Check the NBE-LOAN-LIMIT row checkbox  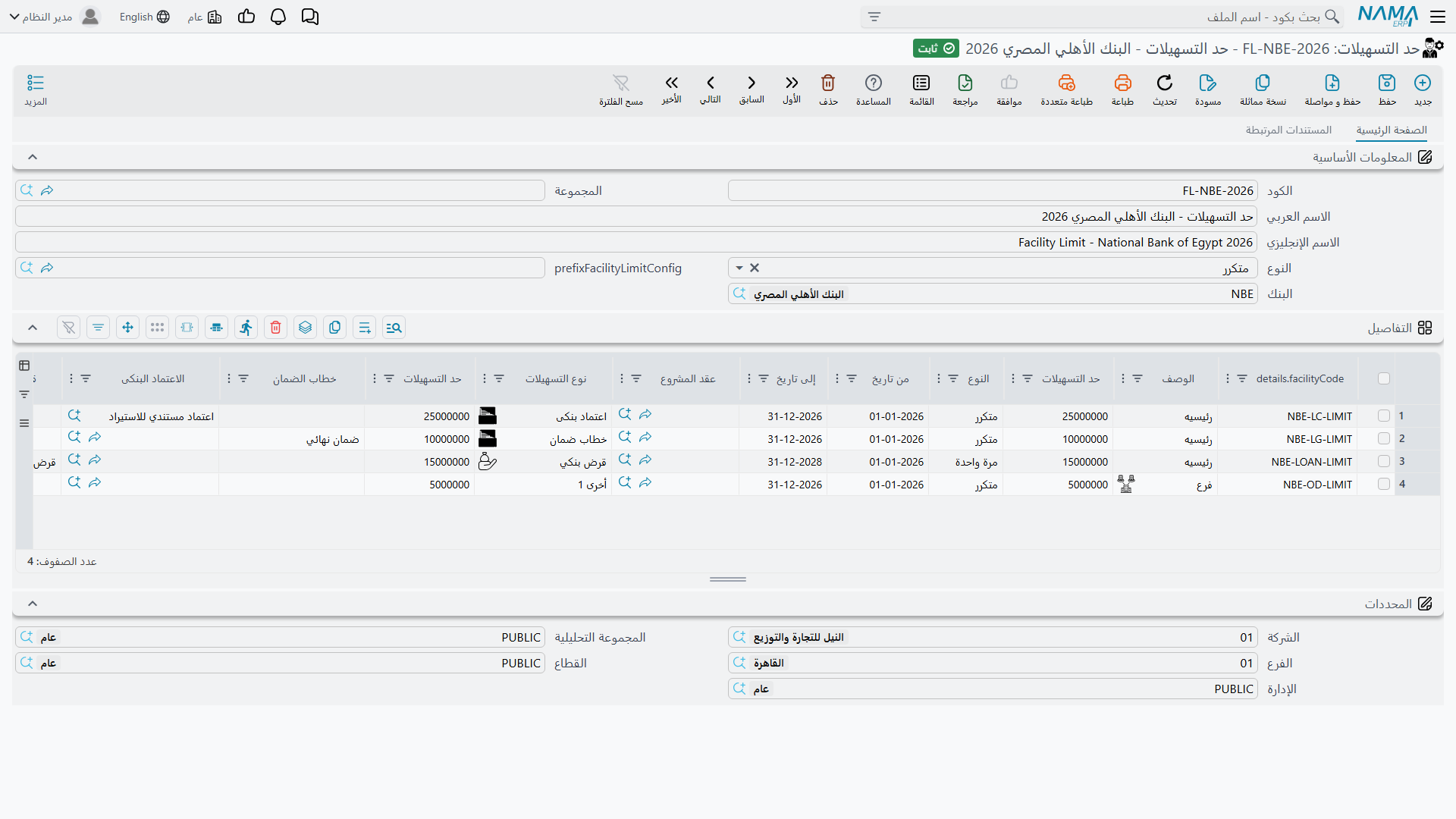[x=1384, y=462]
